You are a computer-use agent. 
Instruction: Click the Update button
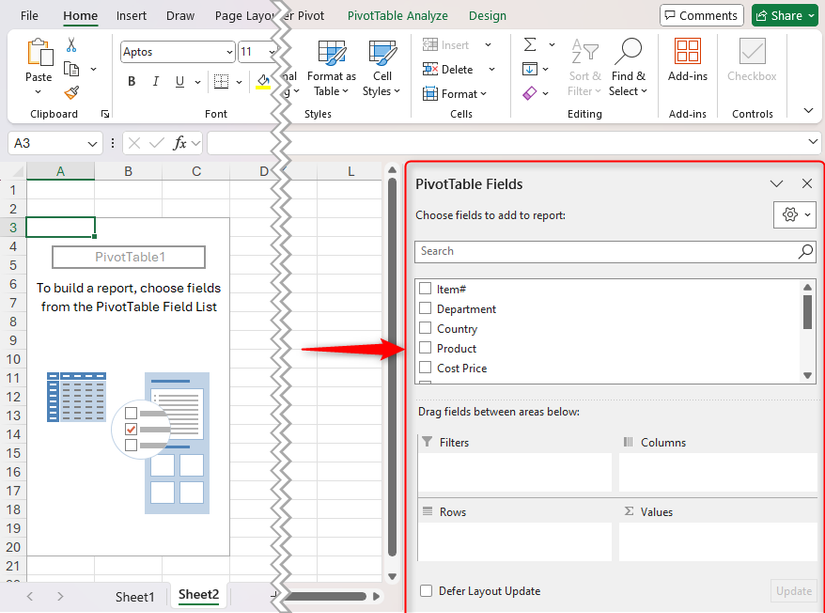click(x=793, y=591)
